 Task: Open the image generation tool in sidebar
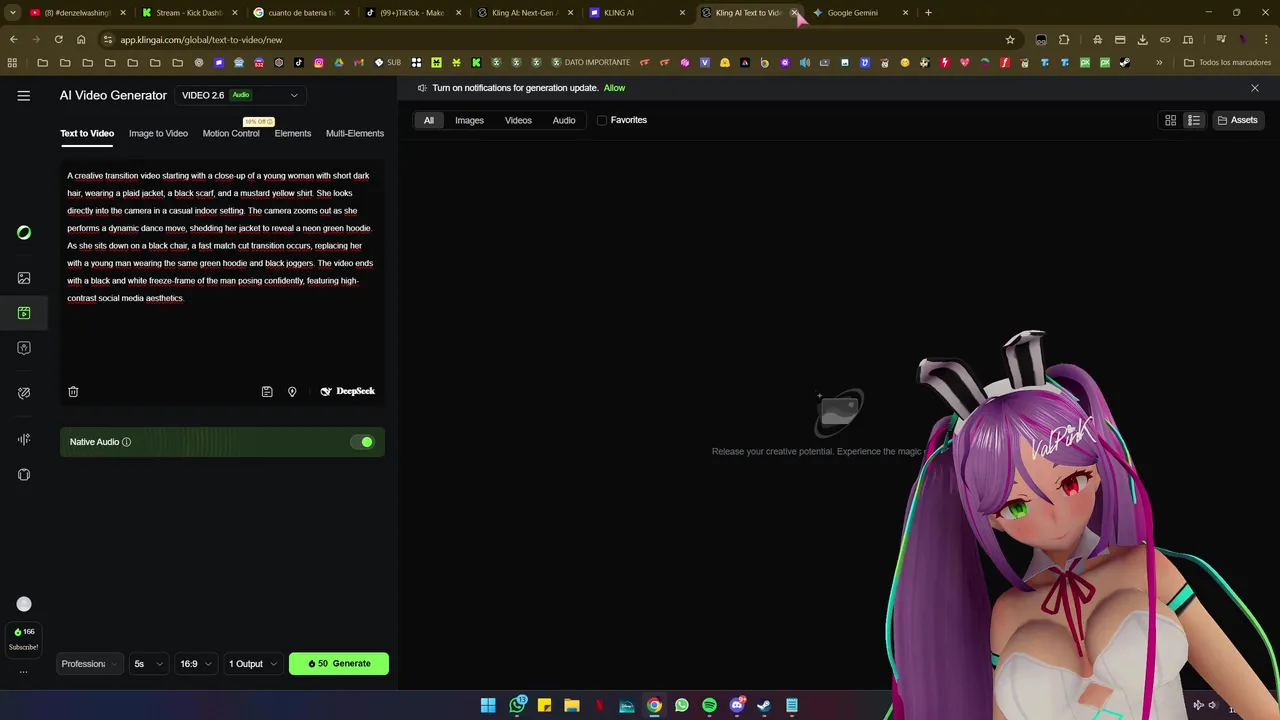pyautogui.click(x=24, y=278)
